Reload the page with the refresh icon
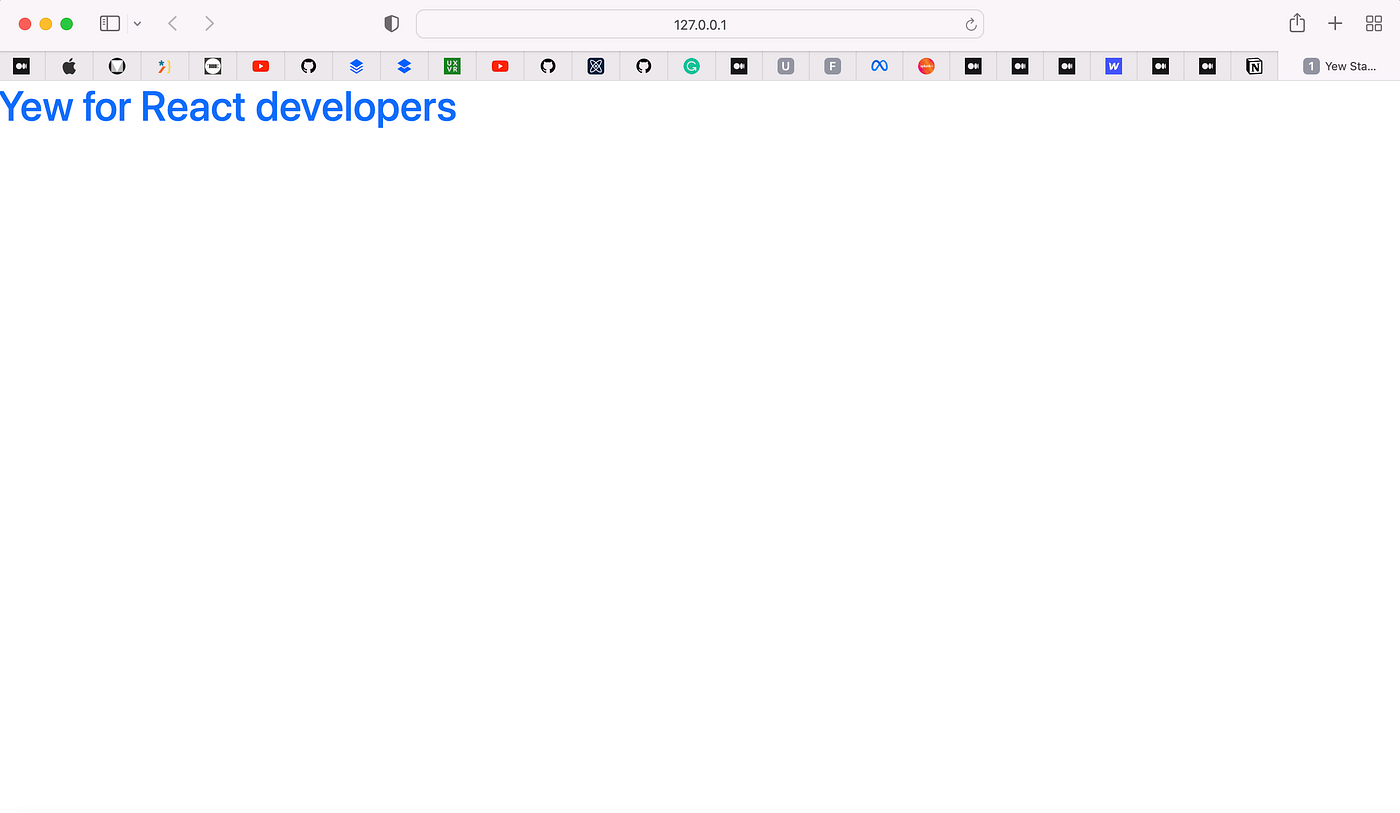 tap(970, 24)
